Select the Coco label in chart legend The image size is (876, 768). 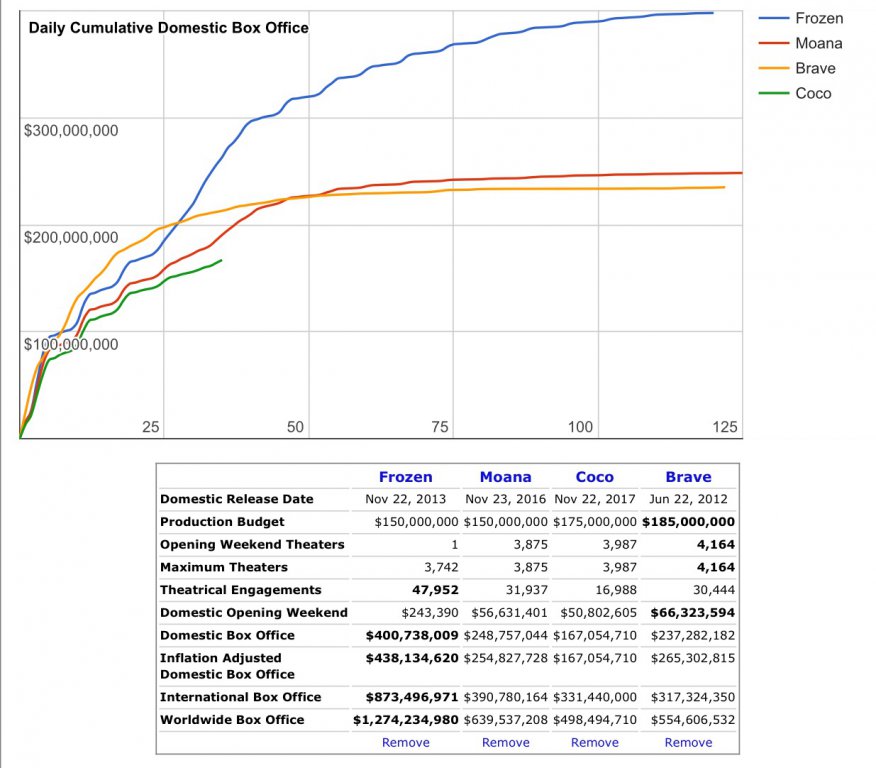point(813,94)
